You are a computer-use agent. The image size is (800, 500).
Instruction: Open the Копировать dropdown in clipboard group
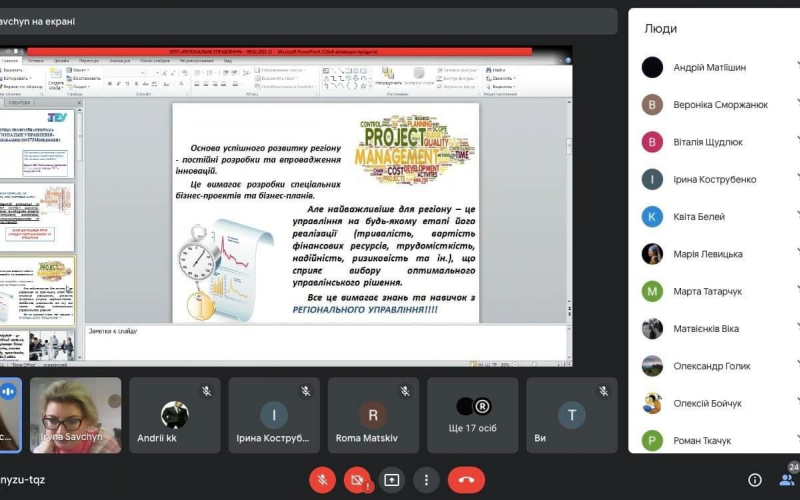pos(16,79)
